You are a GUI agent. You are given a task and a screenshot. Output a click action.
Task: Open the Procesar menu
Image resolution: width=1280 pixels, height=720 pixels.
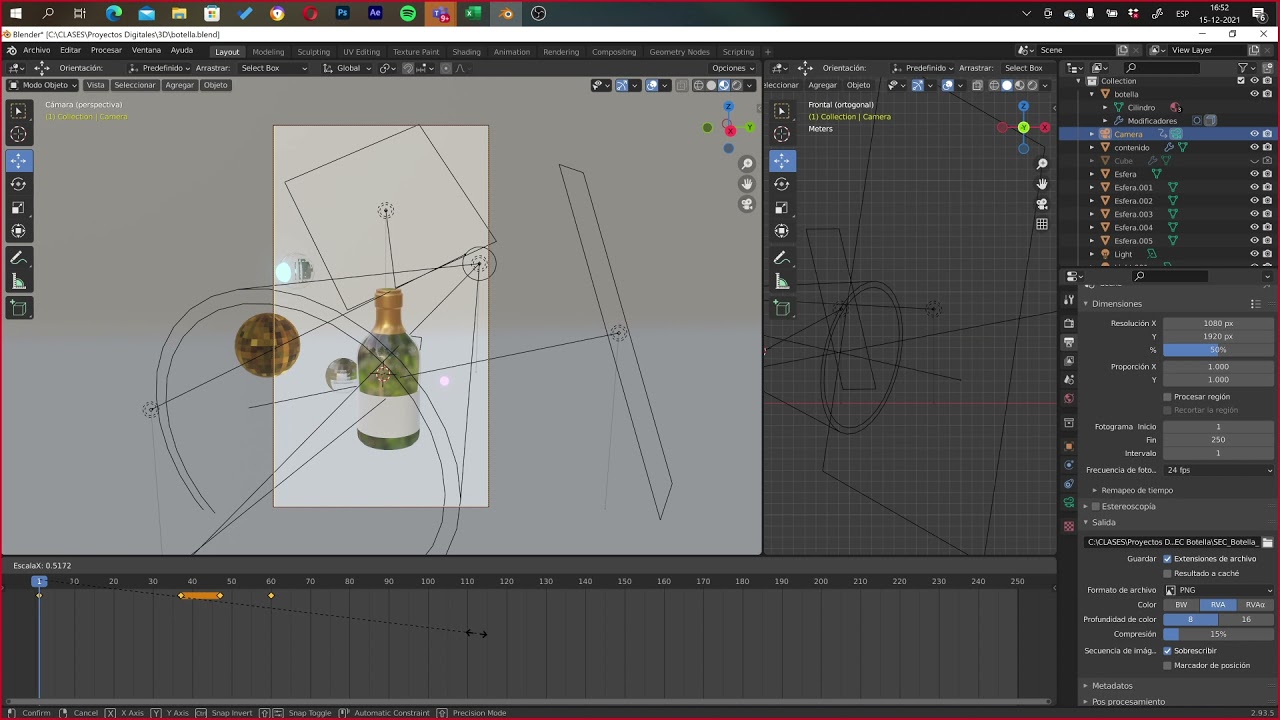click(106, 50)
